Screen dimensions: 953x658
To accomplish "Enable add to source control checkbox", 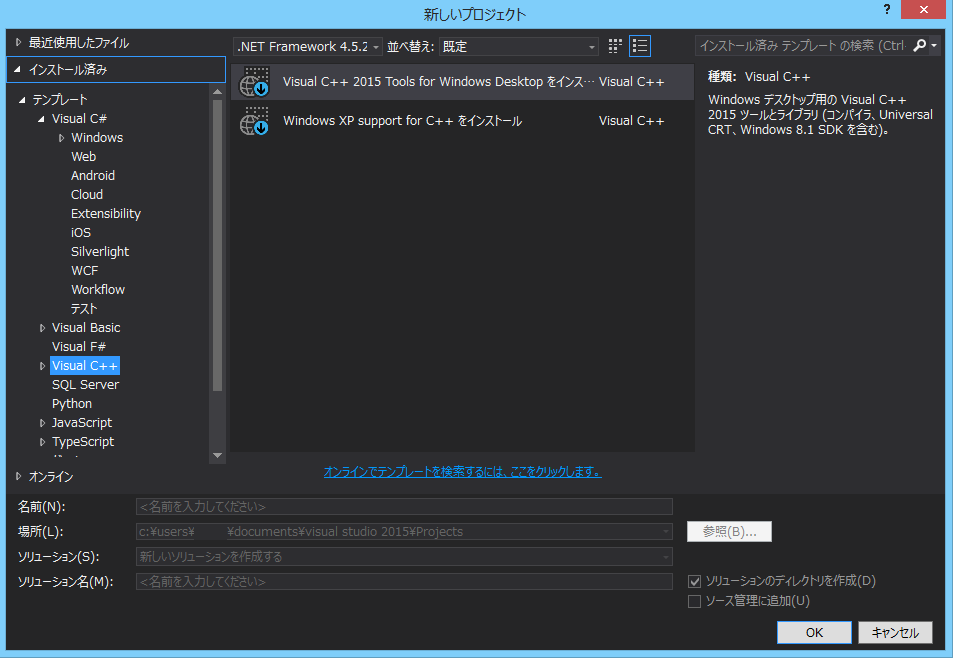I will point(694,601).
